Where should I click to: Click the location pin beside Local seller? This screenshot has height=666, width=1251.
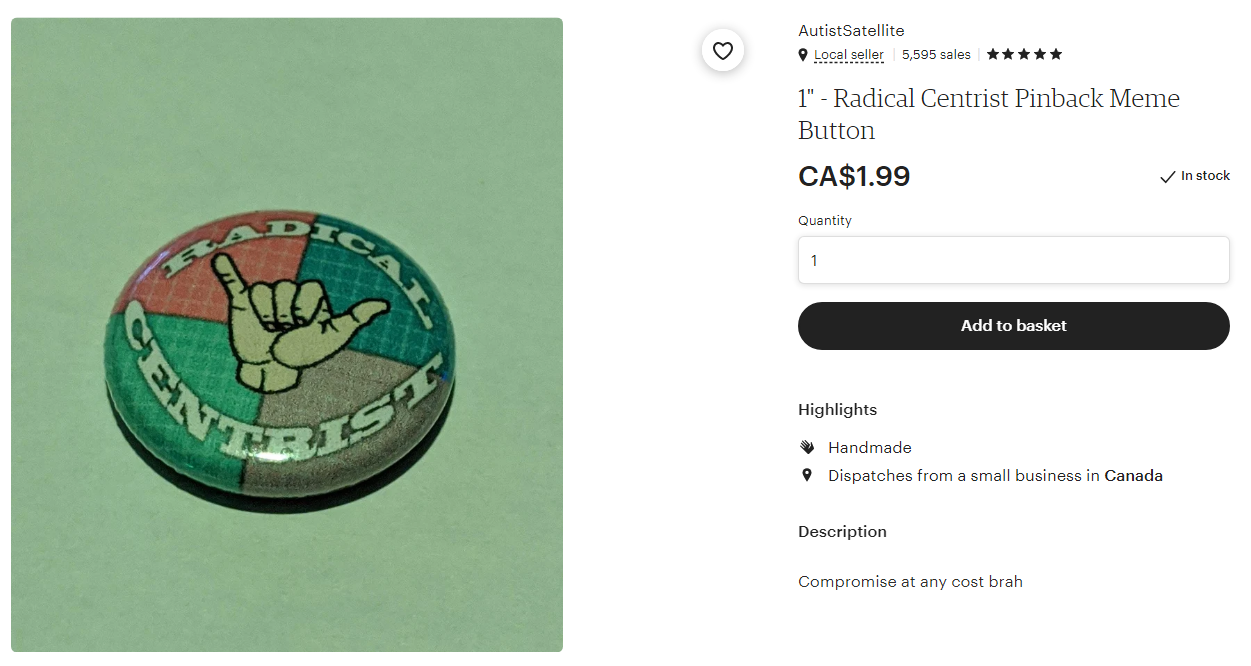coord(803,55)
